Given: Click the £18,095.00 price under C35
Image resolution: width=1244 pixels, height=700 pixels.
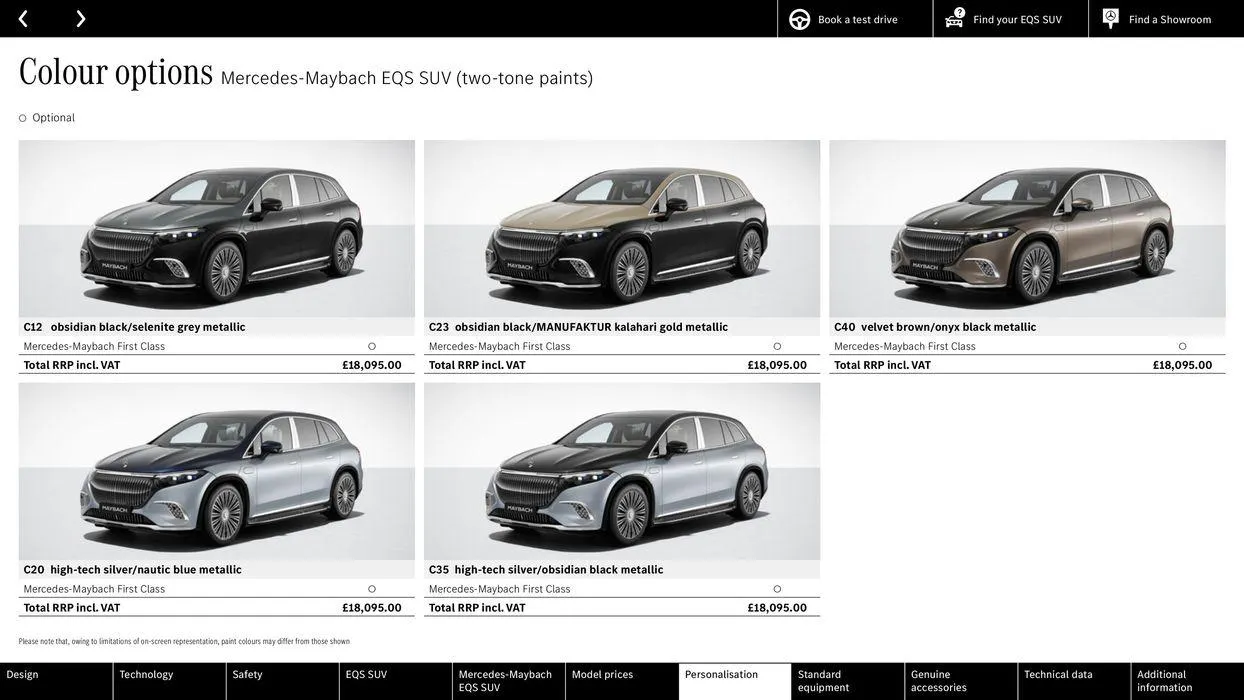Looking at the screenshot, I should point(777,608).
